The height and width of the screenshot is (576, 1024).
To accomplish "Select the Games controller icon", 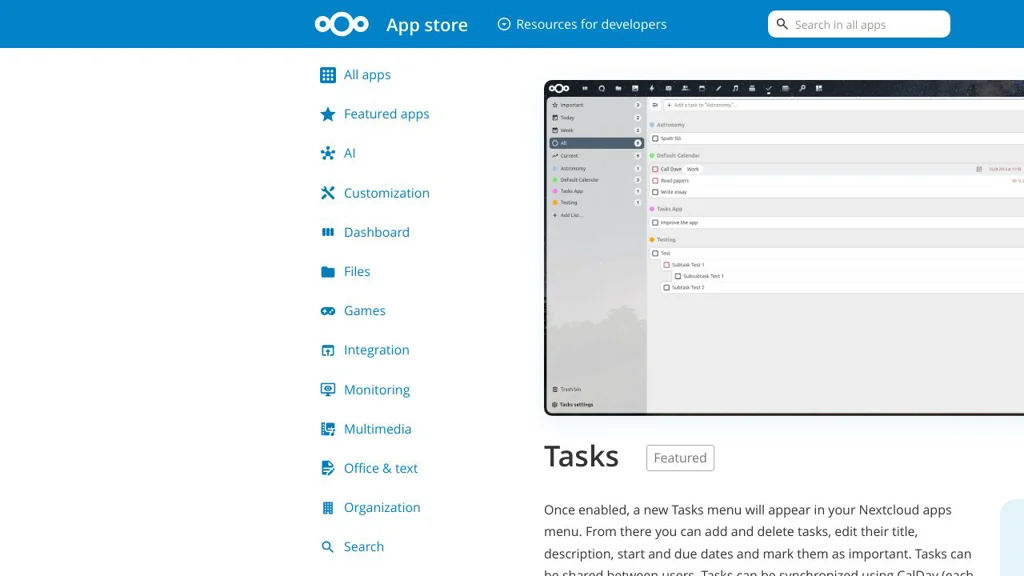I will (x=328, y=311).
